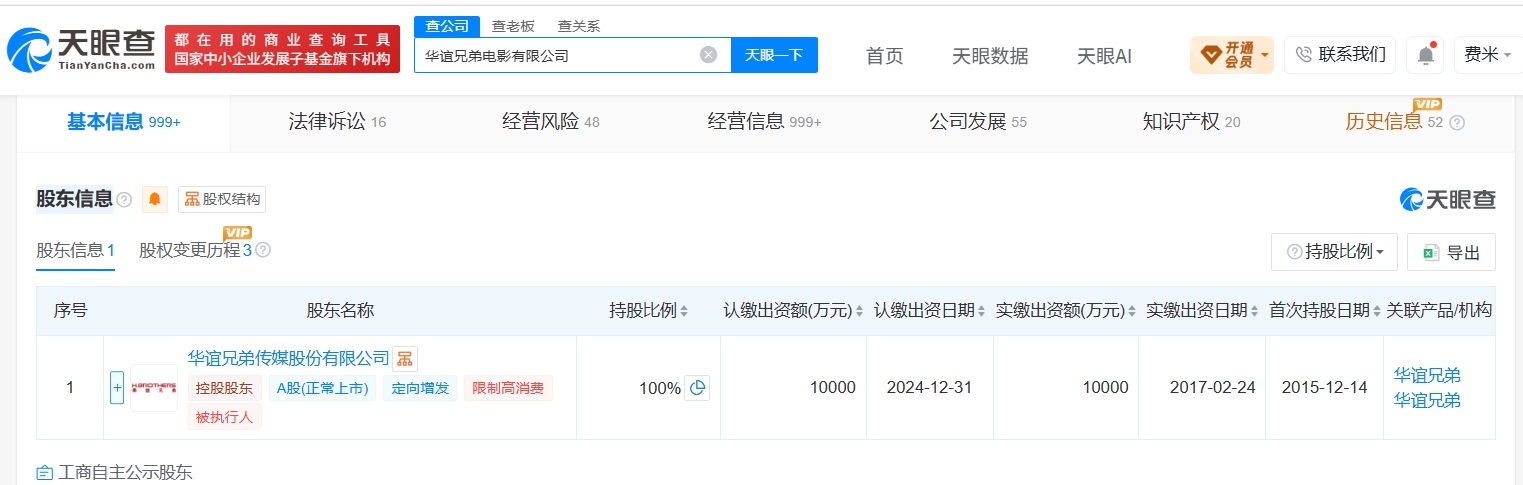This screenshot has width=1523, height=485.
Task: Open the 费米 user account dropdown
Action: point(1488,54)
